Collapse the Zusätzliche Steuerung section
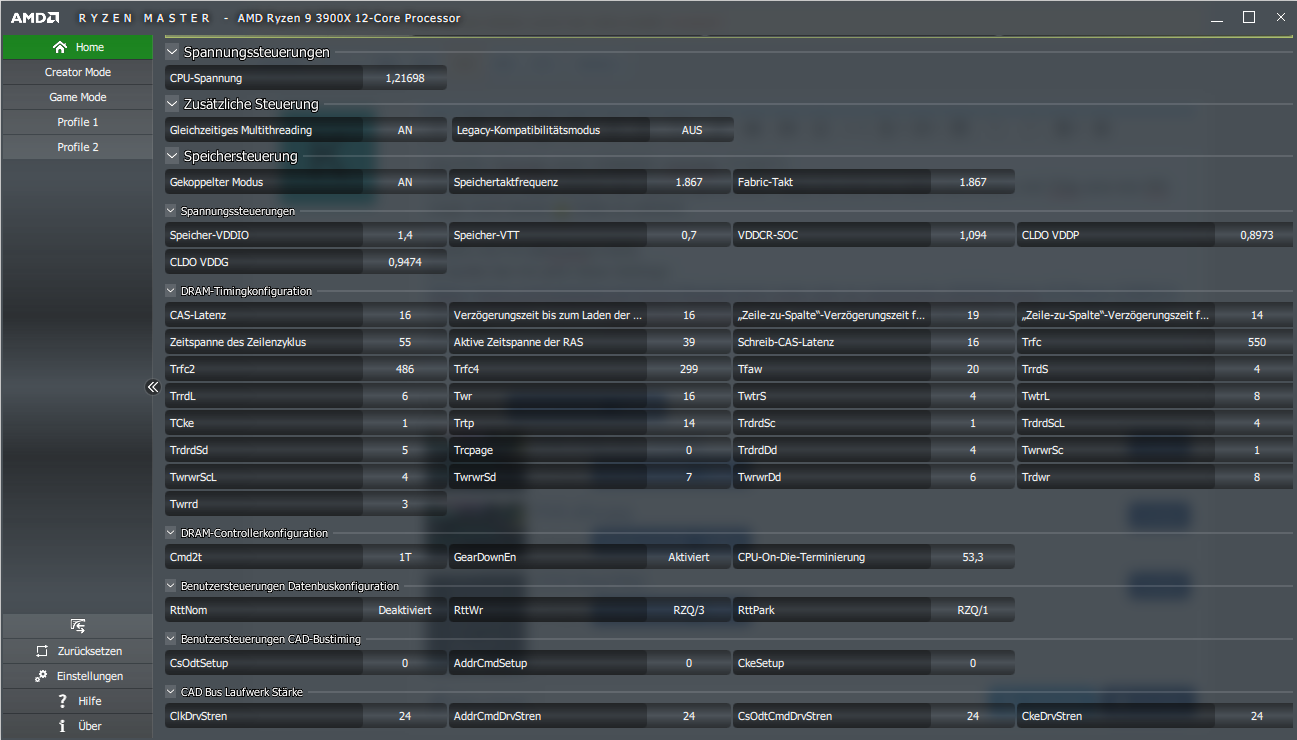Screen dimensions: 1297x740 173,104
